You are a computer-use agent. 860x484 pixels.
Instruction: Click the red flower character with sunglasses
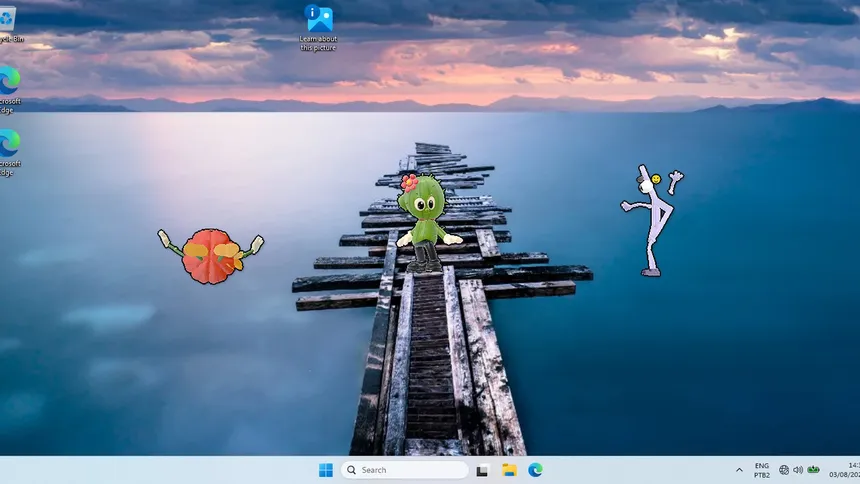point(211,256)
